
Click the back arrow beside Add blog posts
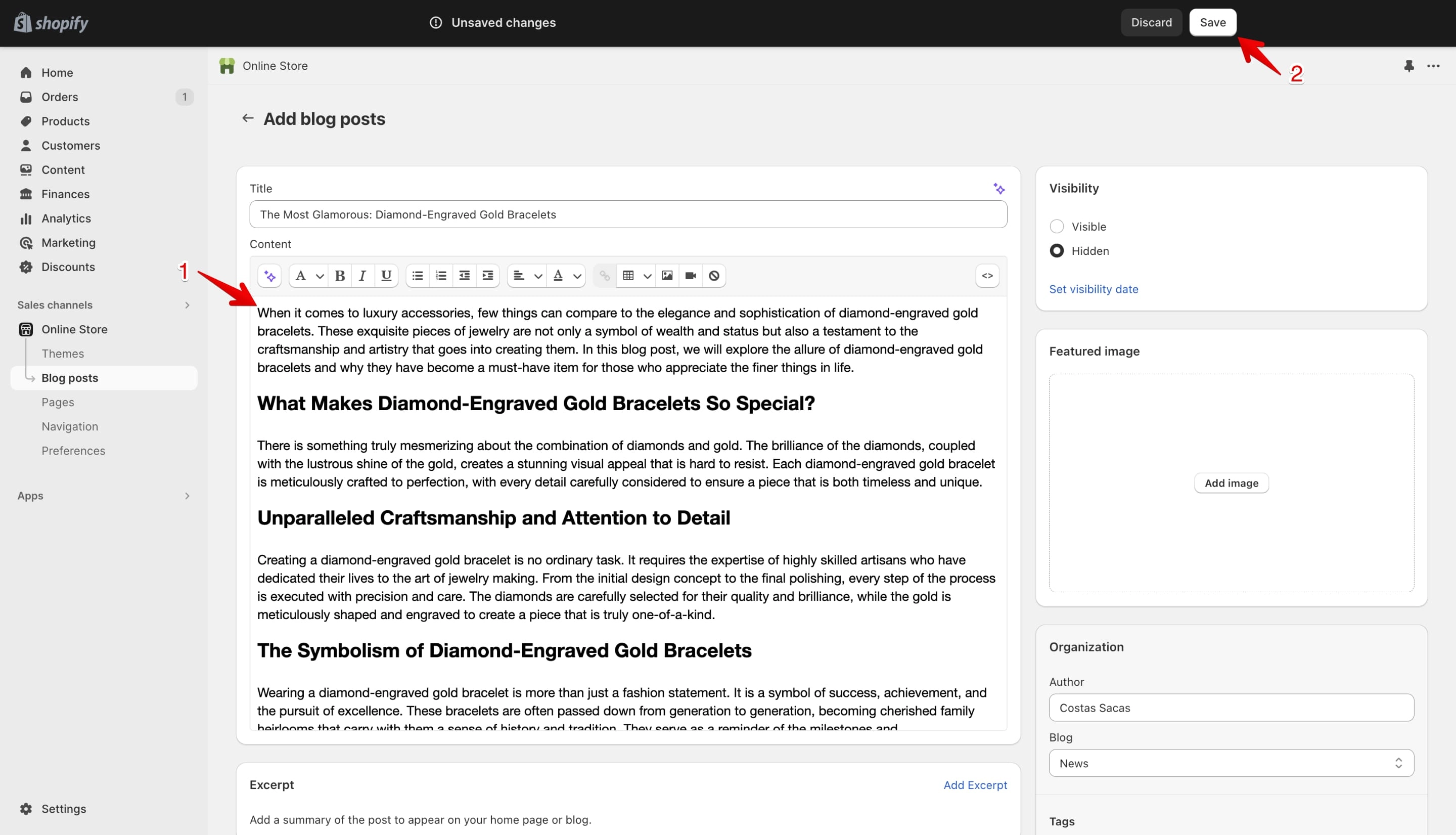point(248,118)
